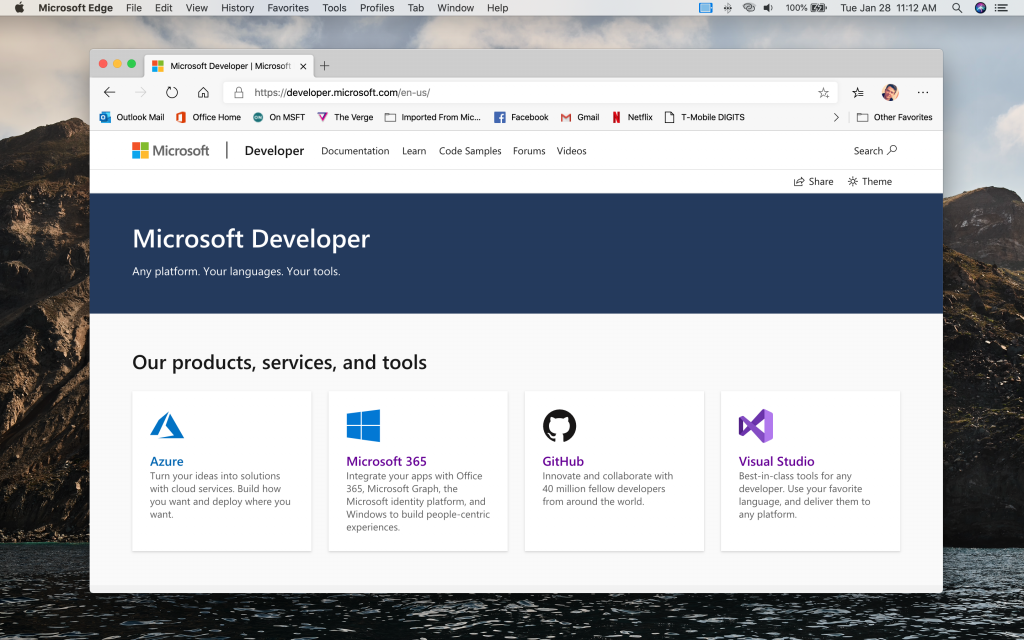Click the GitHub octocat logo
The width and height of the screenshot is (1024, 640).
click(x=559, y=425)
